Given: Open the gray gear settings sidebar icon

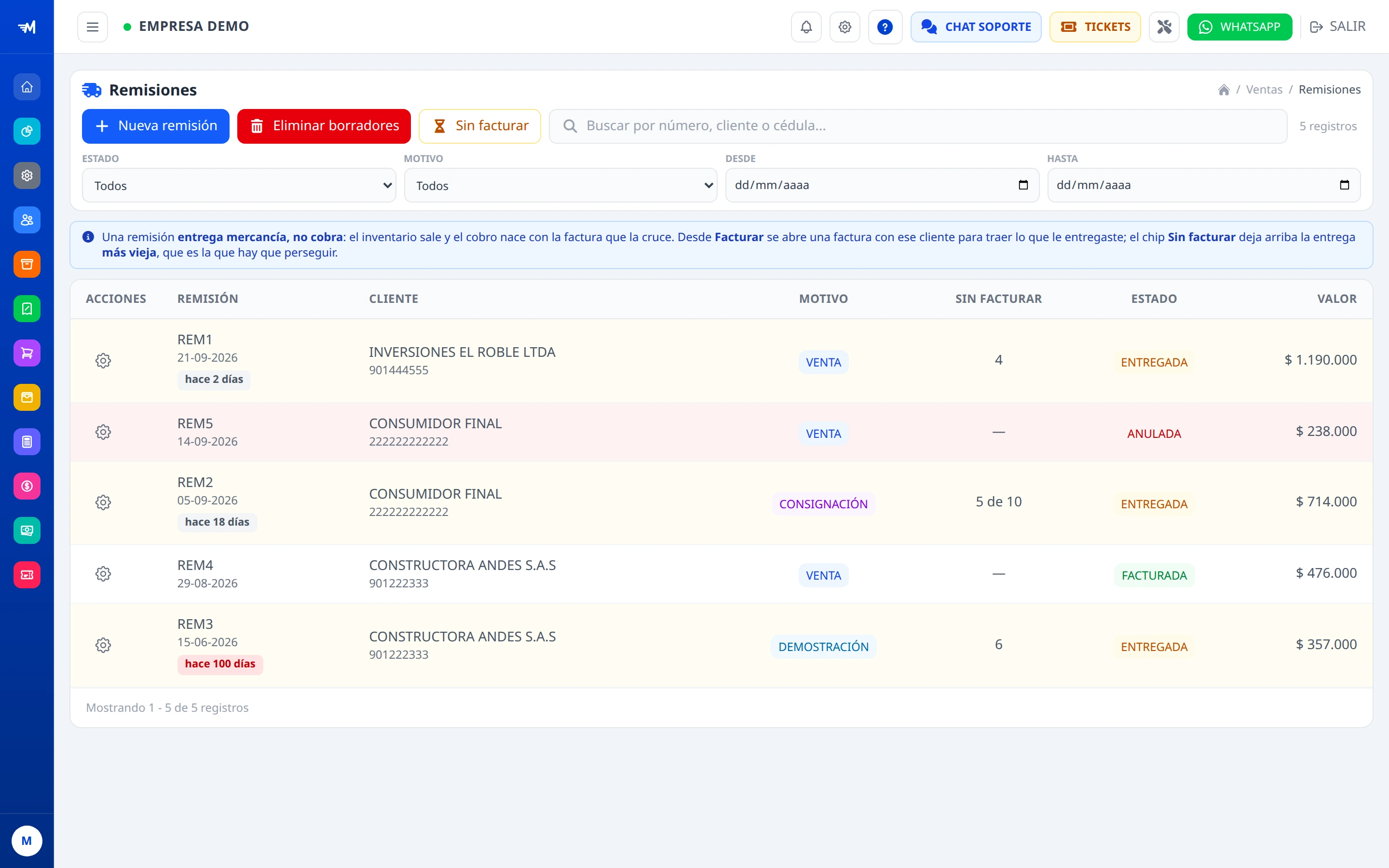Looking at the screenshot, I should 27,176.
